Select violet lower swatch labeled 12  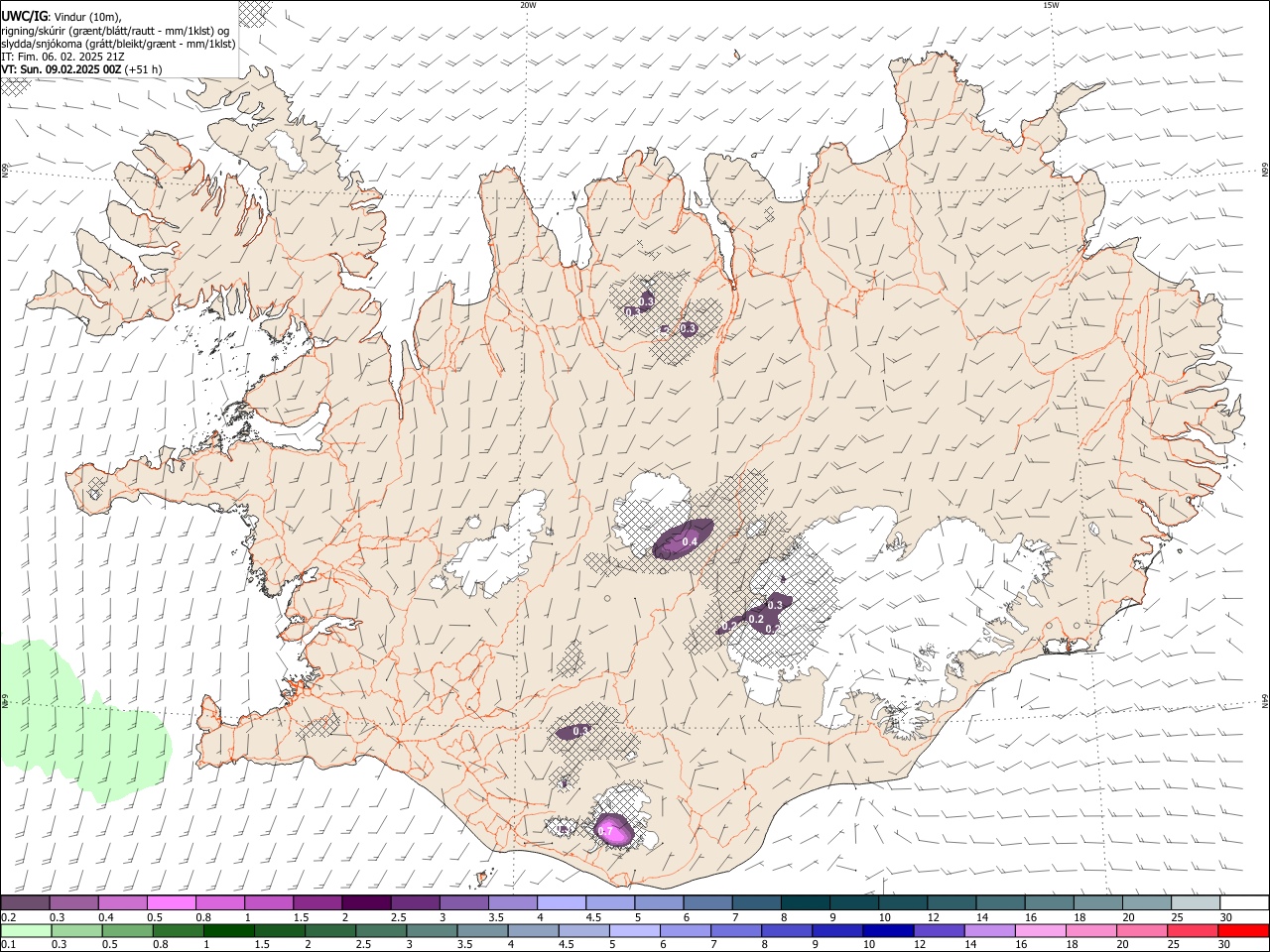pyautogui.click(x=940, y=930)
